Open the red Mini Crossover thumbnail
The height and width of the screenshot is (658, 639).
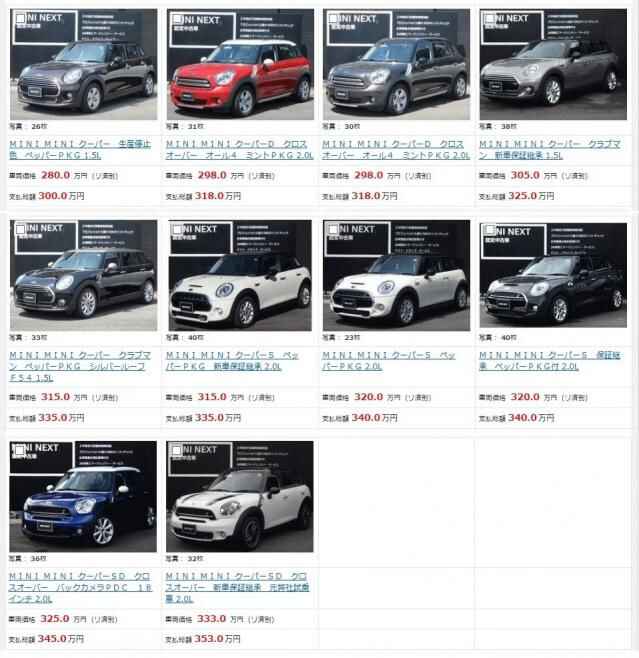240,64
